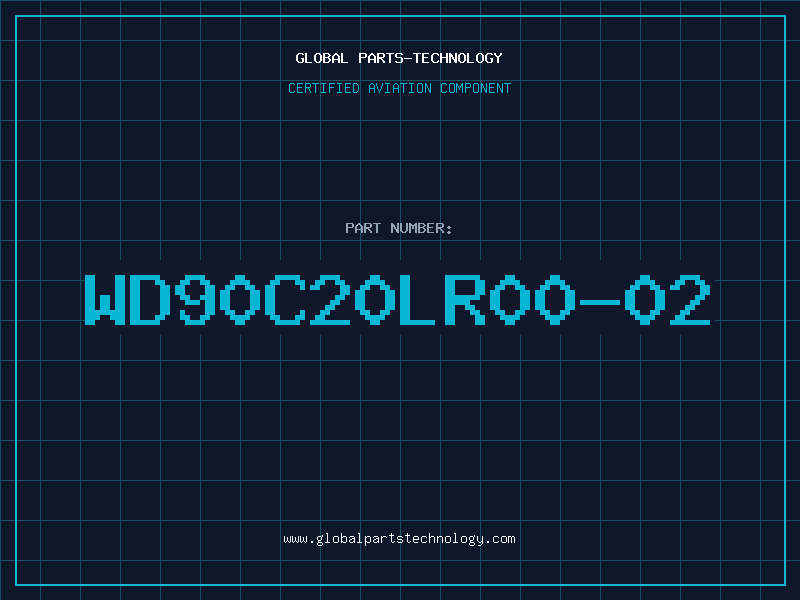
Task: Select the part number WD90C20LR00-02
Action: [397, 300]
